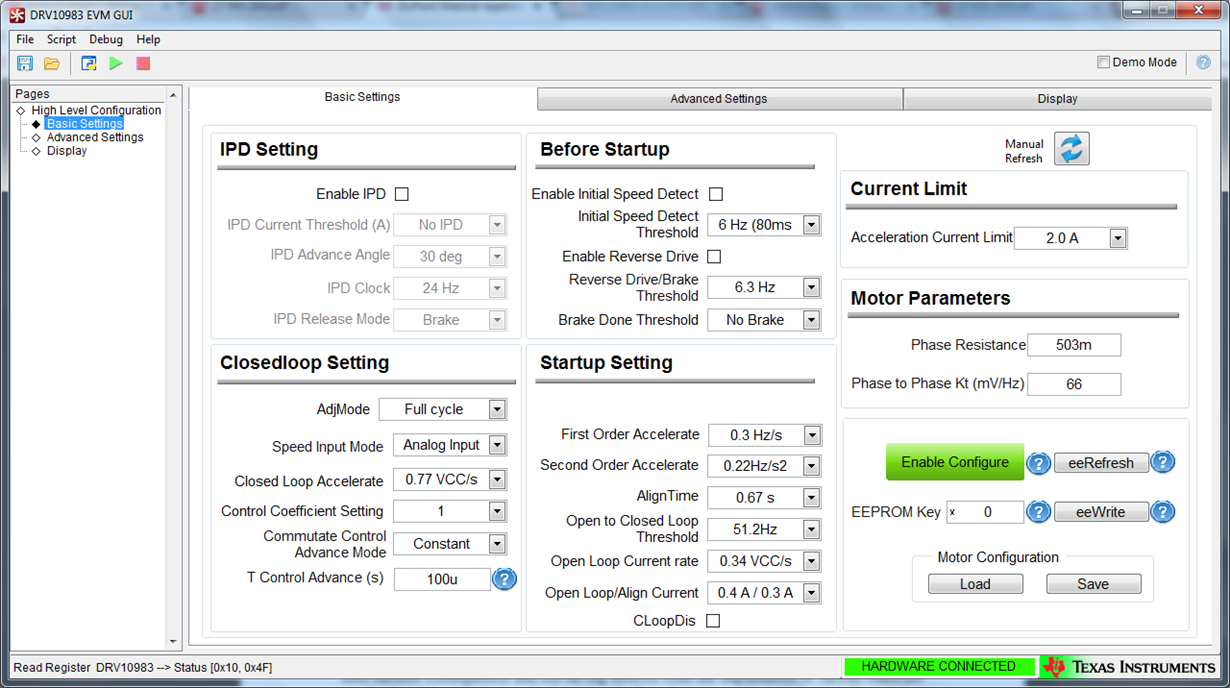
Task: Click the Save disk icon in toolbar
Action: click(25, 63)
